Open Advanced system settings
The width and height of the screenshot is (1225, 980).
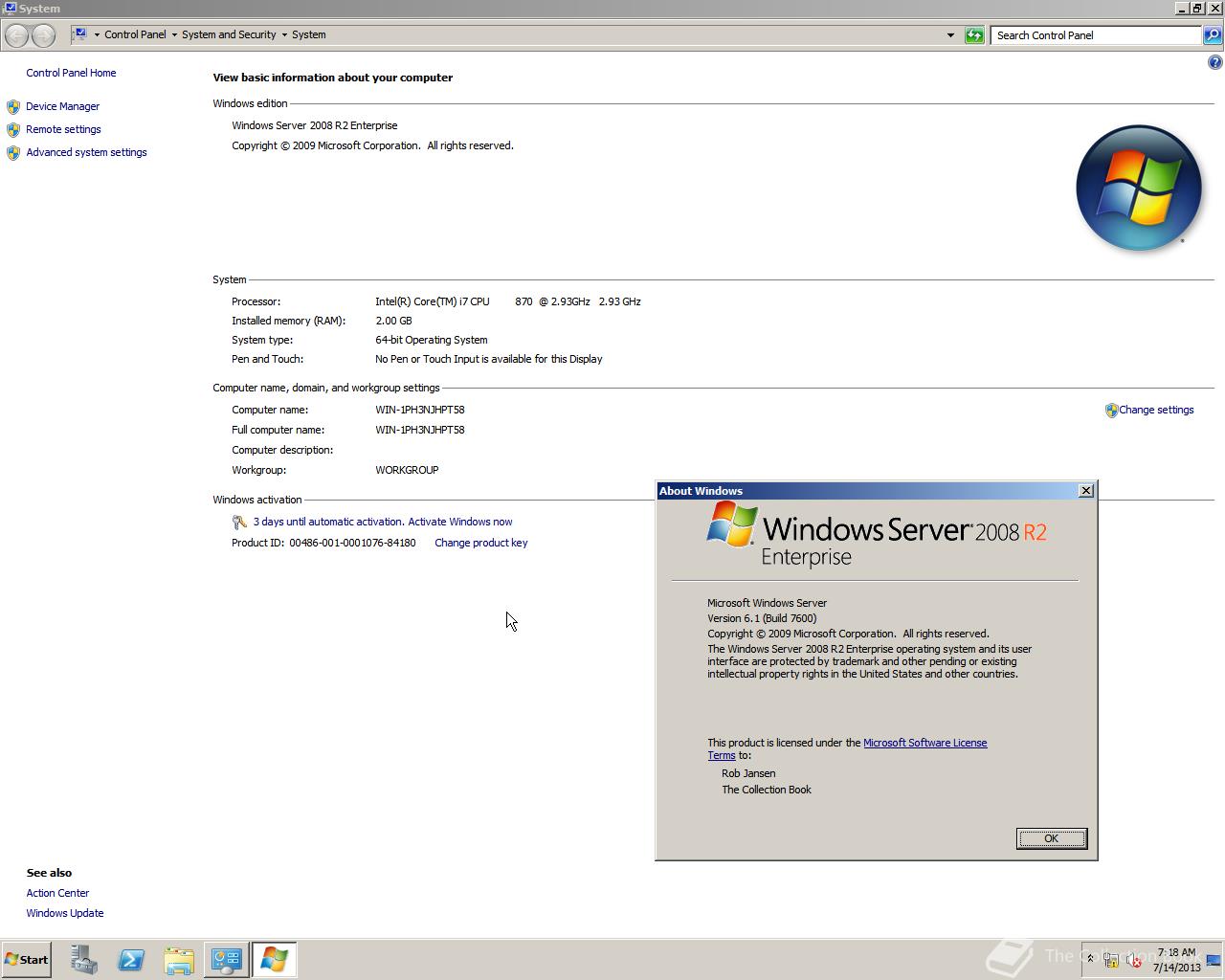[86, 152]
